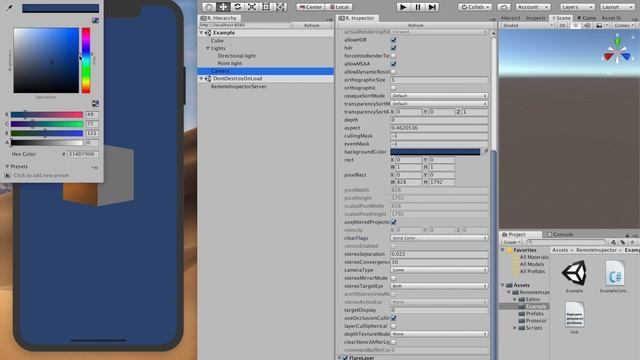640x360 pixels.
Task: Collapse the Presets section
Action: click(x=7, y=167)
